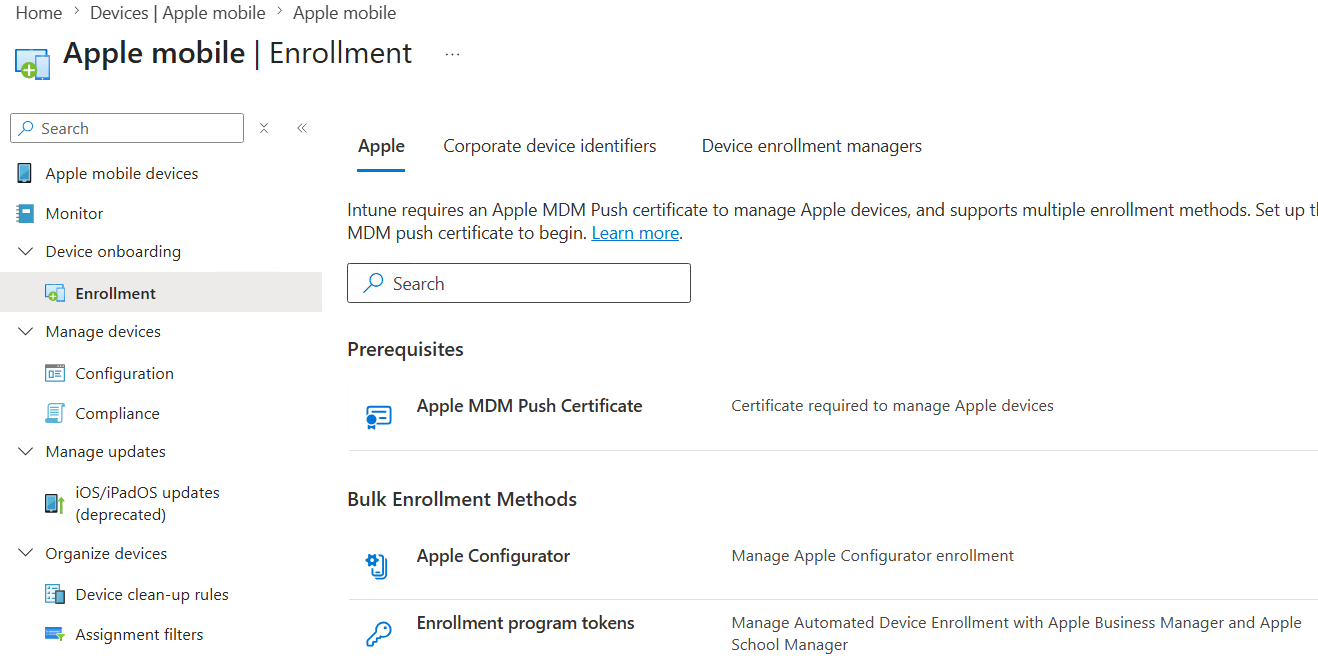Collapse the Organize devices section

(x=25, y=553)
